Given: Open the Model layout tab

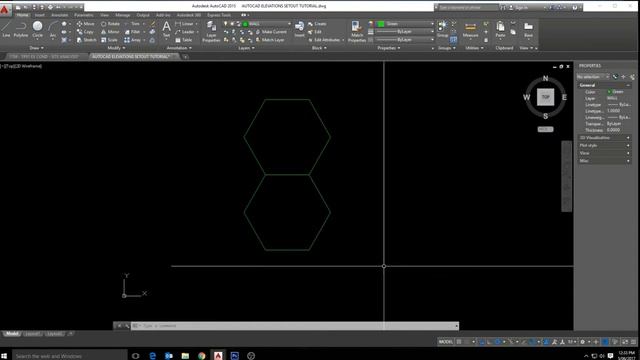Looking at the screenshot, I should pyautogui.click(x=11, y=334).
